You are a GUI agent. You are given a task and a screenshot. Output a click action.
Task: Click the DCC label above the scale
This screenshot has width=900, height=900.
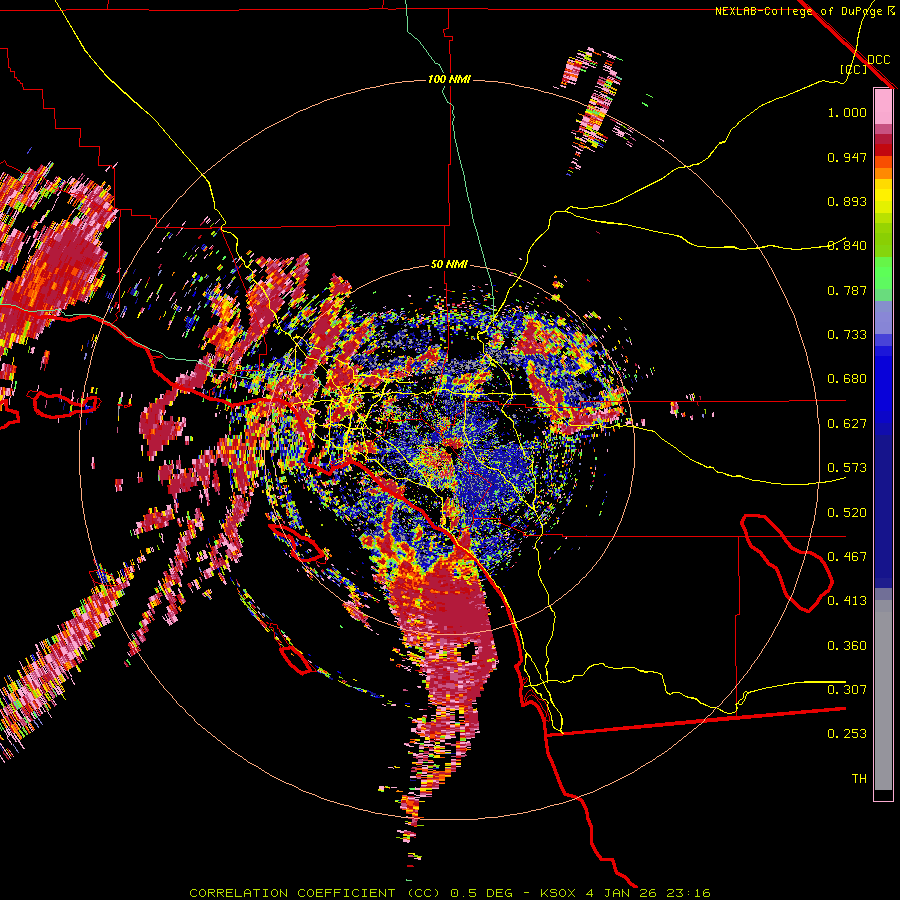point(878,60)
